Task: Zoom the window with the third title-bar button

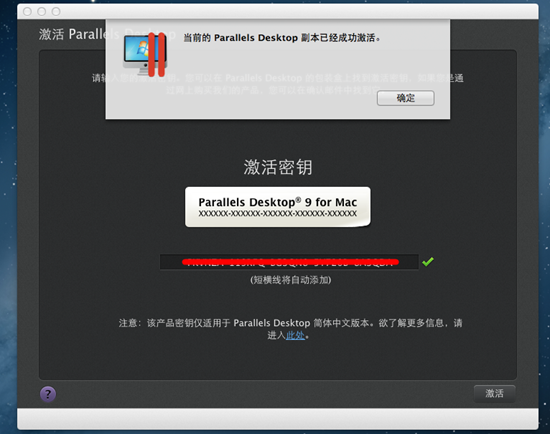Action: [x=56, y=12]
